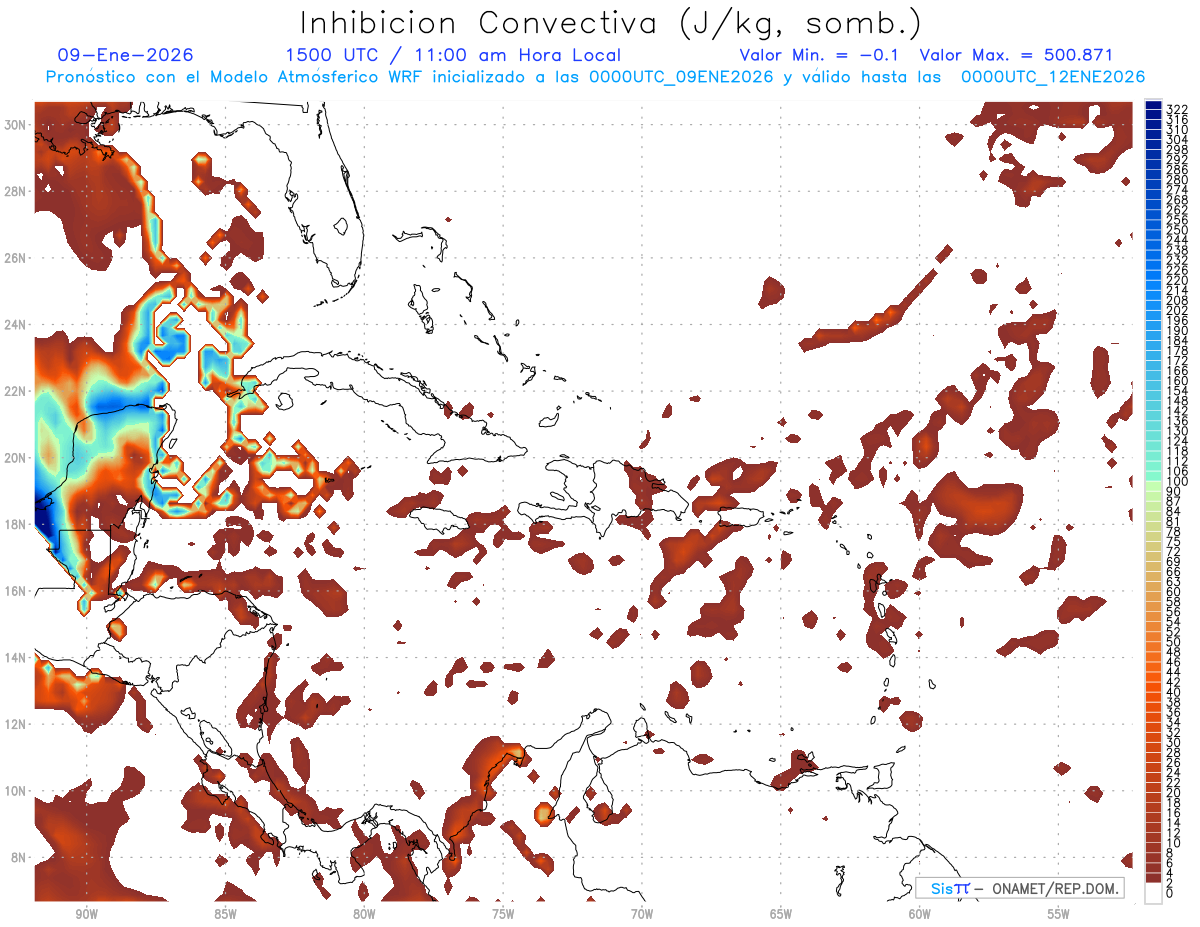Click the dark blue 322 swatch on the scale

click(x=1154, y=107)
